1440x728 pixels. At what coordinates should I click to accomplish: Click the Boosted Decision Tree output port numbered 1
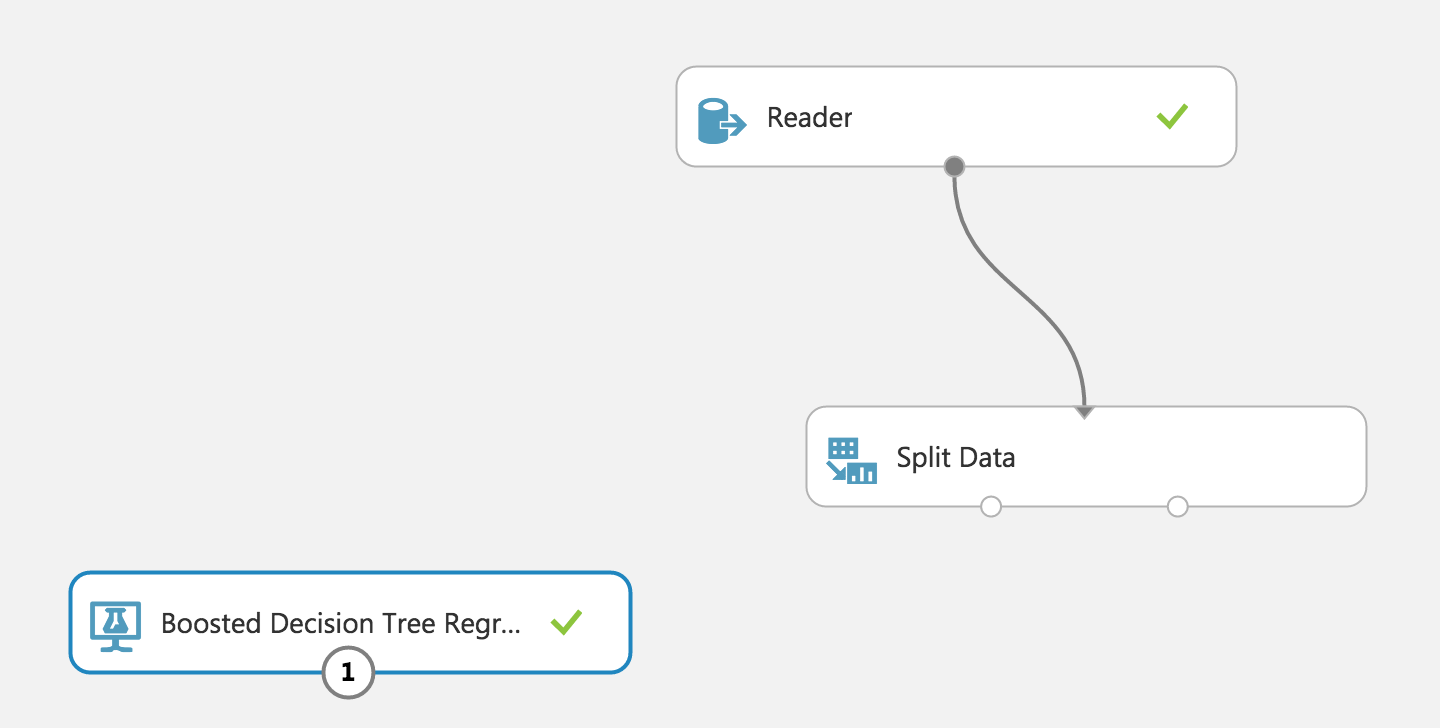coord(348,673)
